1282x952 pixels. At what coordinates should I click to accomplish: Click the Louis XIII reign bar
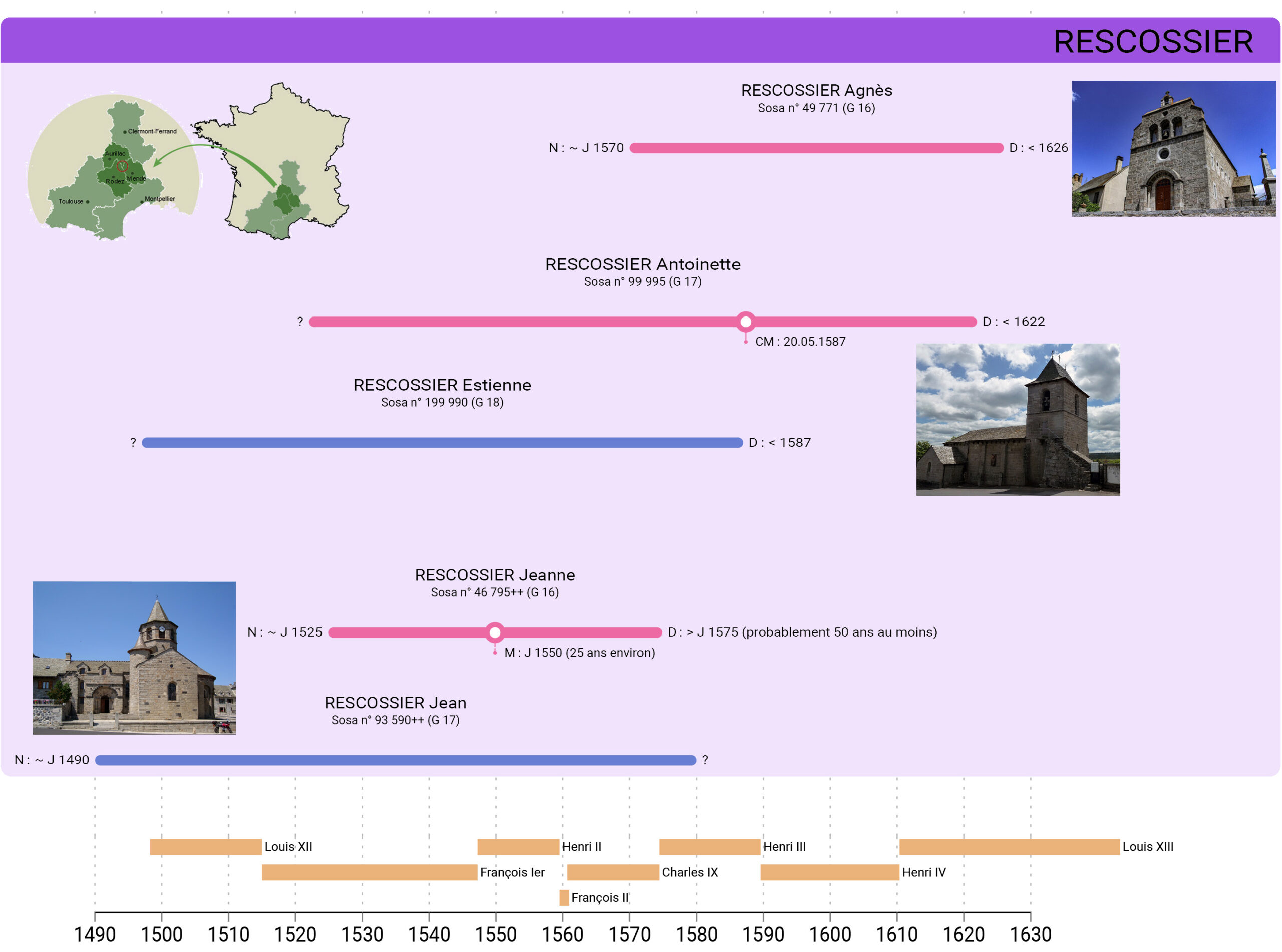(x=1009, y=846)
